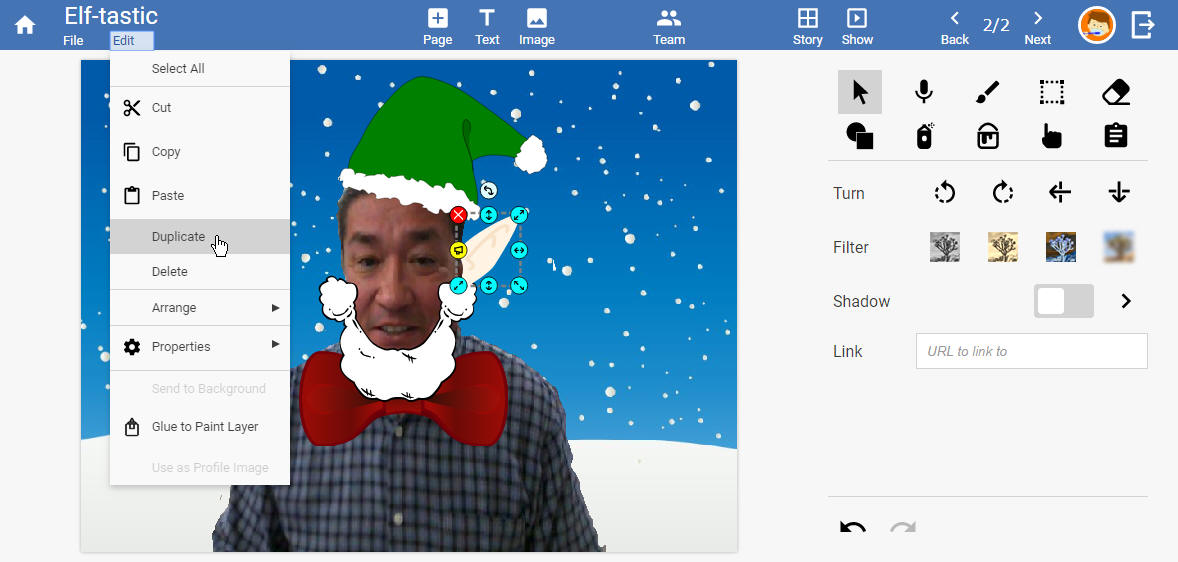Rotate object counterclockwise
Image resolution: width=1178 pixels, height=562 pixels.
tap(944, 193)
